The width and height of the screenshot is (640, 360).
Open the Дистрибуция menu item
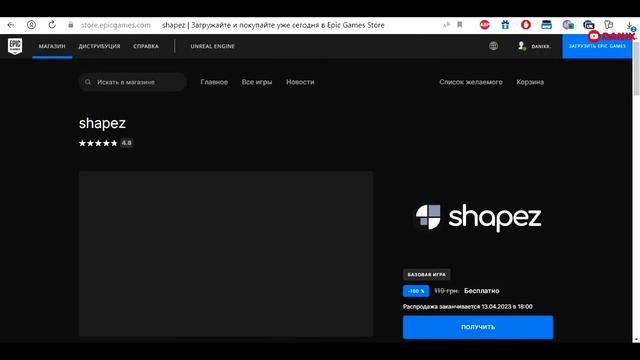tap(99, 46)
